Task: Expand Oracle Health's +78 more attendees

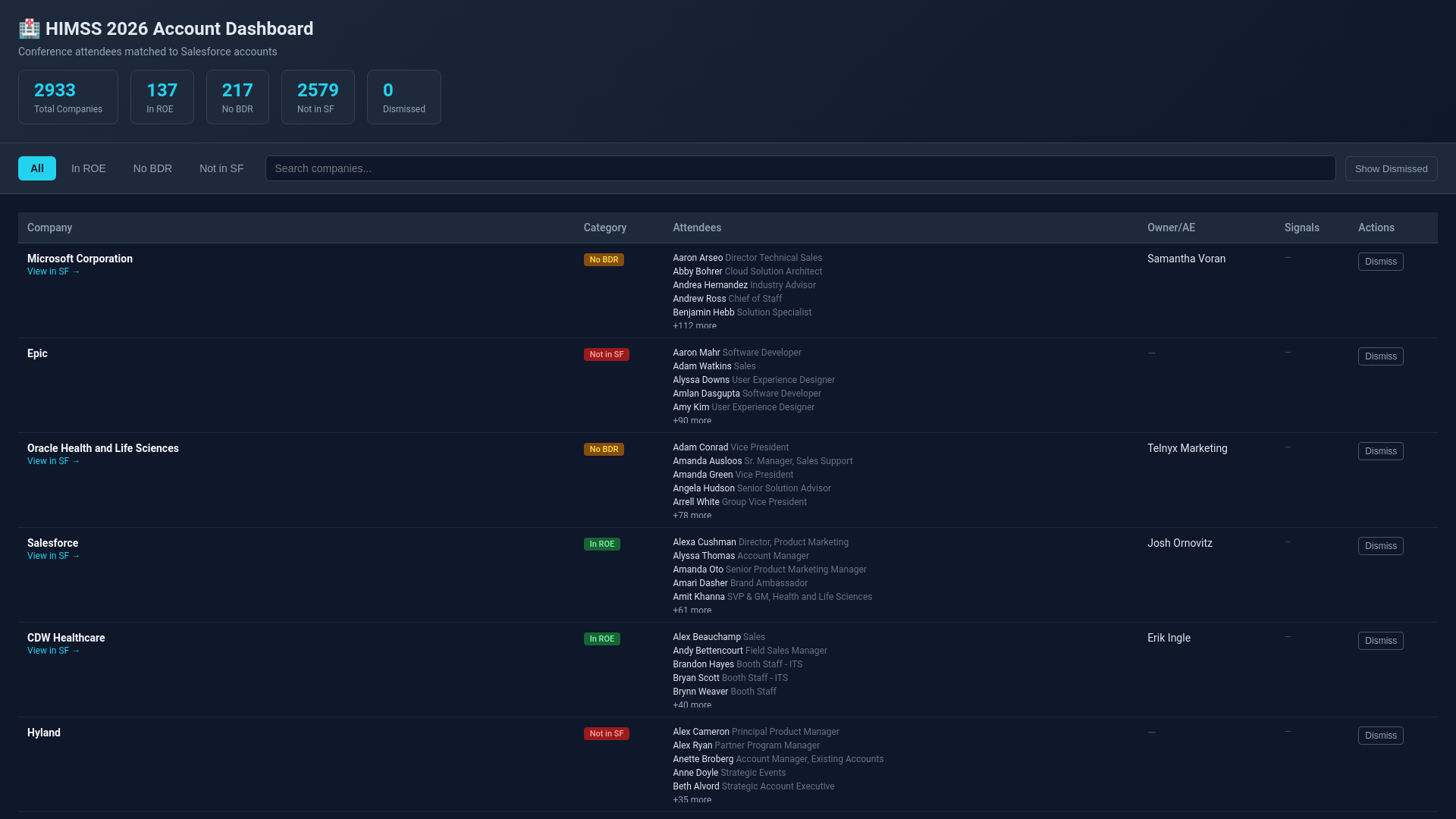Action: tap(692, 515)
